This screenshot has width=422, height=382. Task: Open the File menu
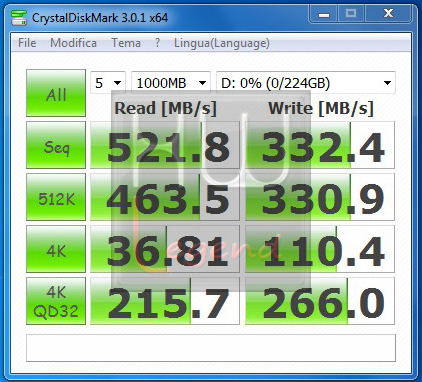[27, 43]
